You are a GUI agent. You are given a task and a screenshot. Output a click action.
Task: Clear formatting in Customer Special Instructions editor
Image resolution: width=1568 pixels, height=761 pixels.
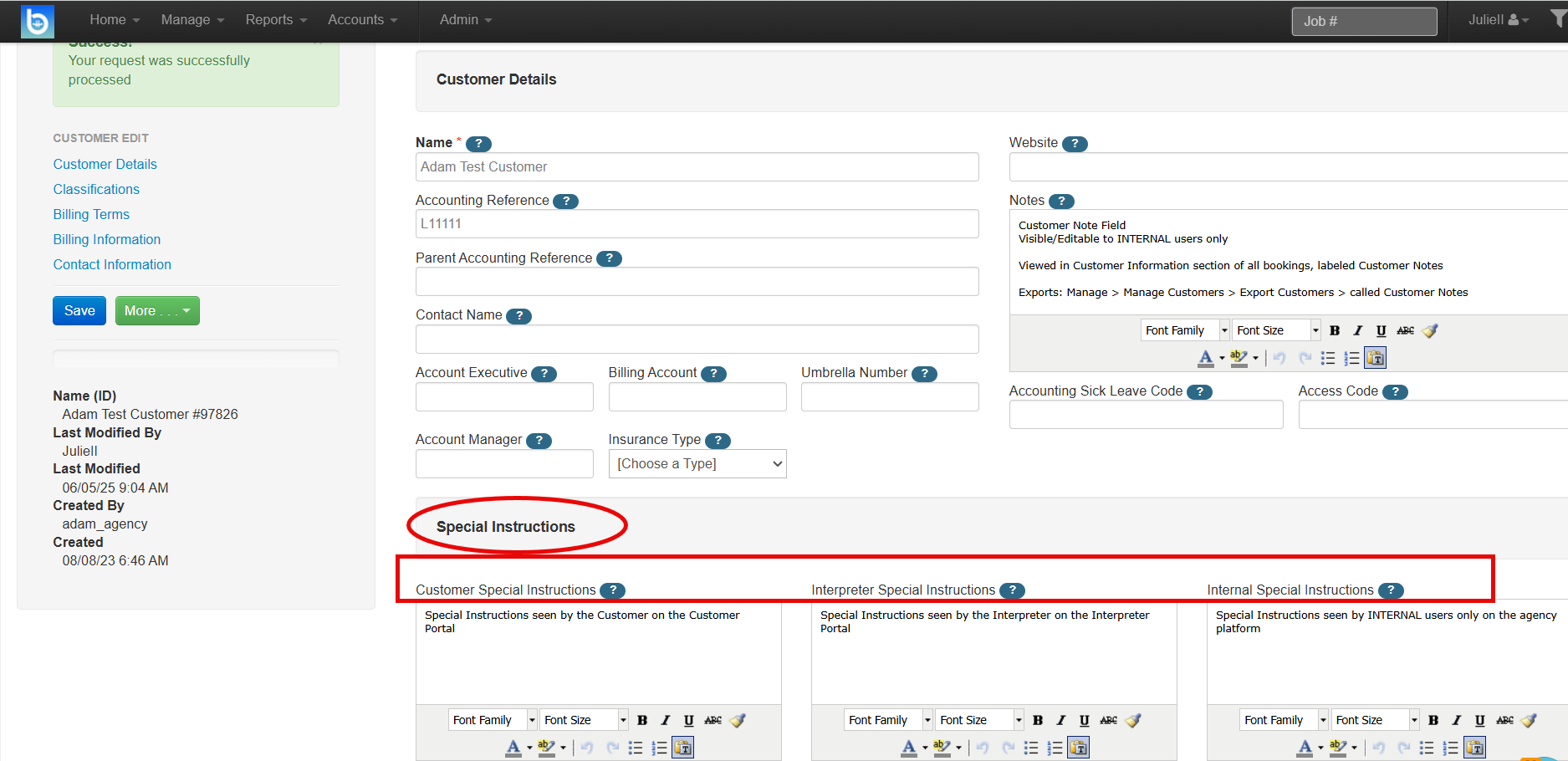(738, 720)
